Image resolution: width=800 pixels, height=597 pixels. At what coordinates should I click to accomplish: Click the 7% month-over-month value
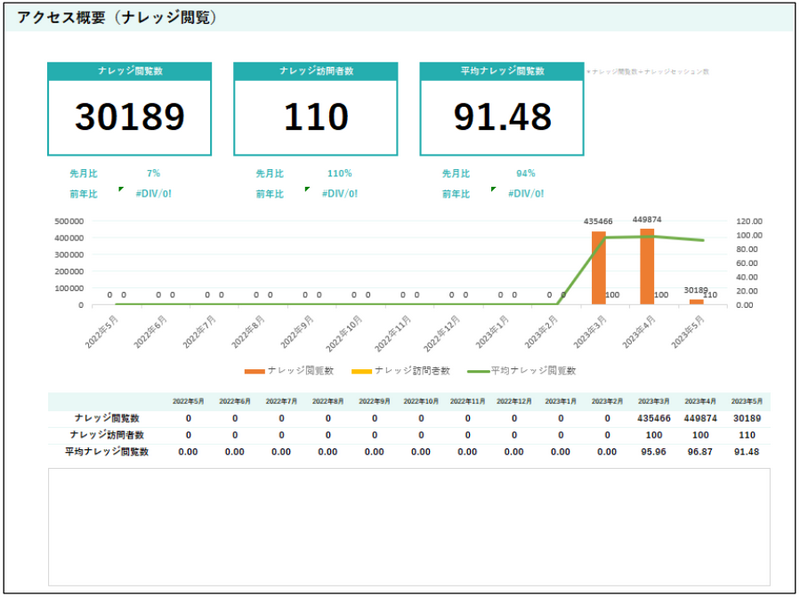pyautogui.click(x=154, y=173)
